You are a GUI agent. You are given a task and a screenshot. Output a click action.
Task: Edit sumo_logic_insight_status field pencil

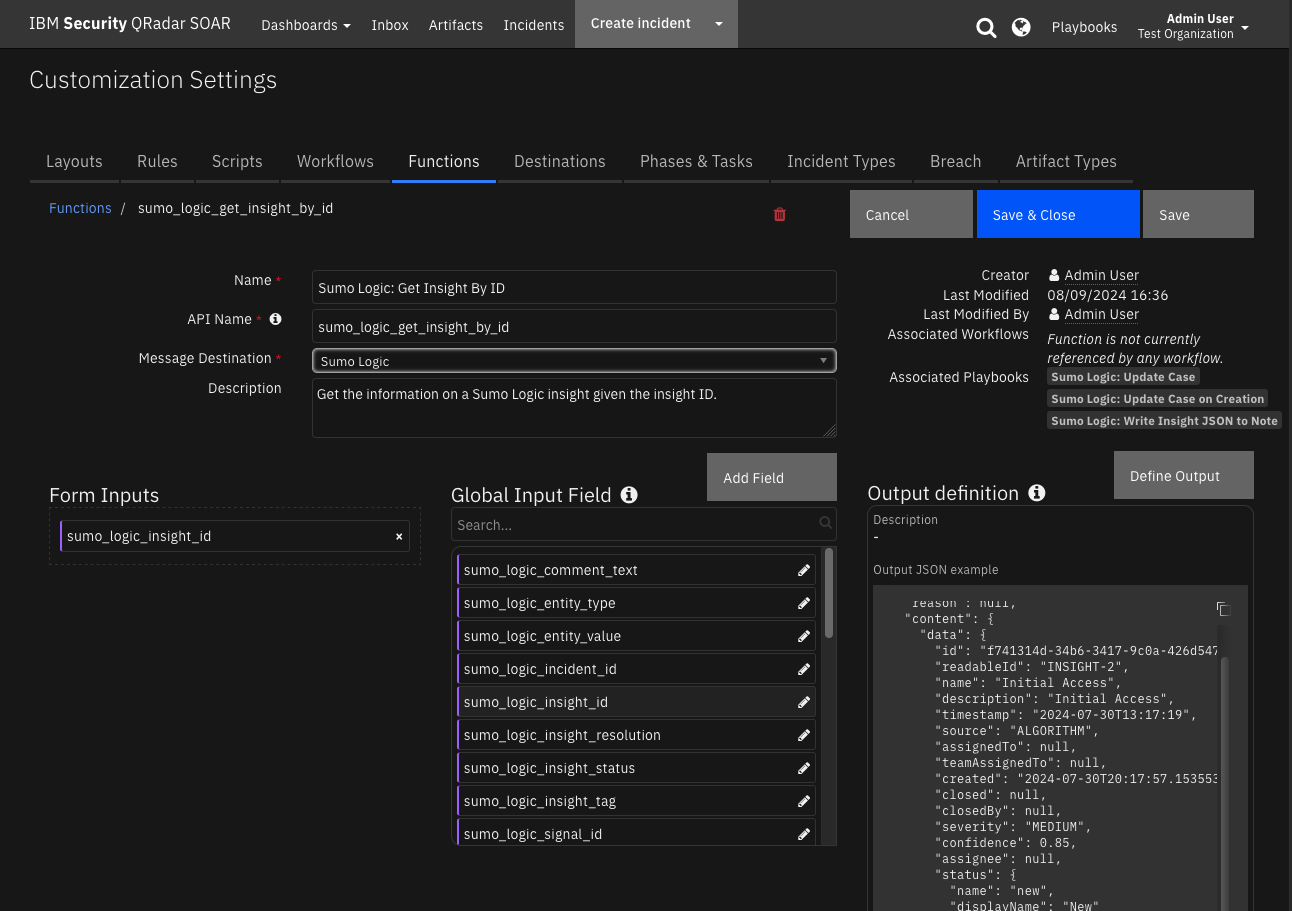point(804,768)
